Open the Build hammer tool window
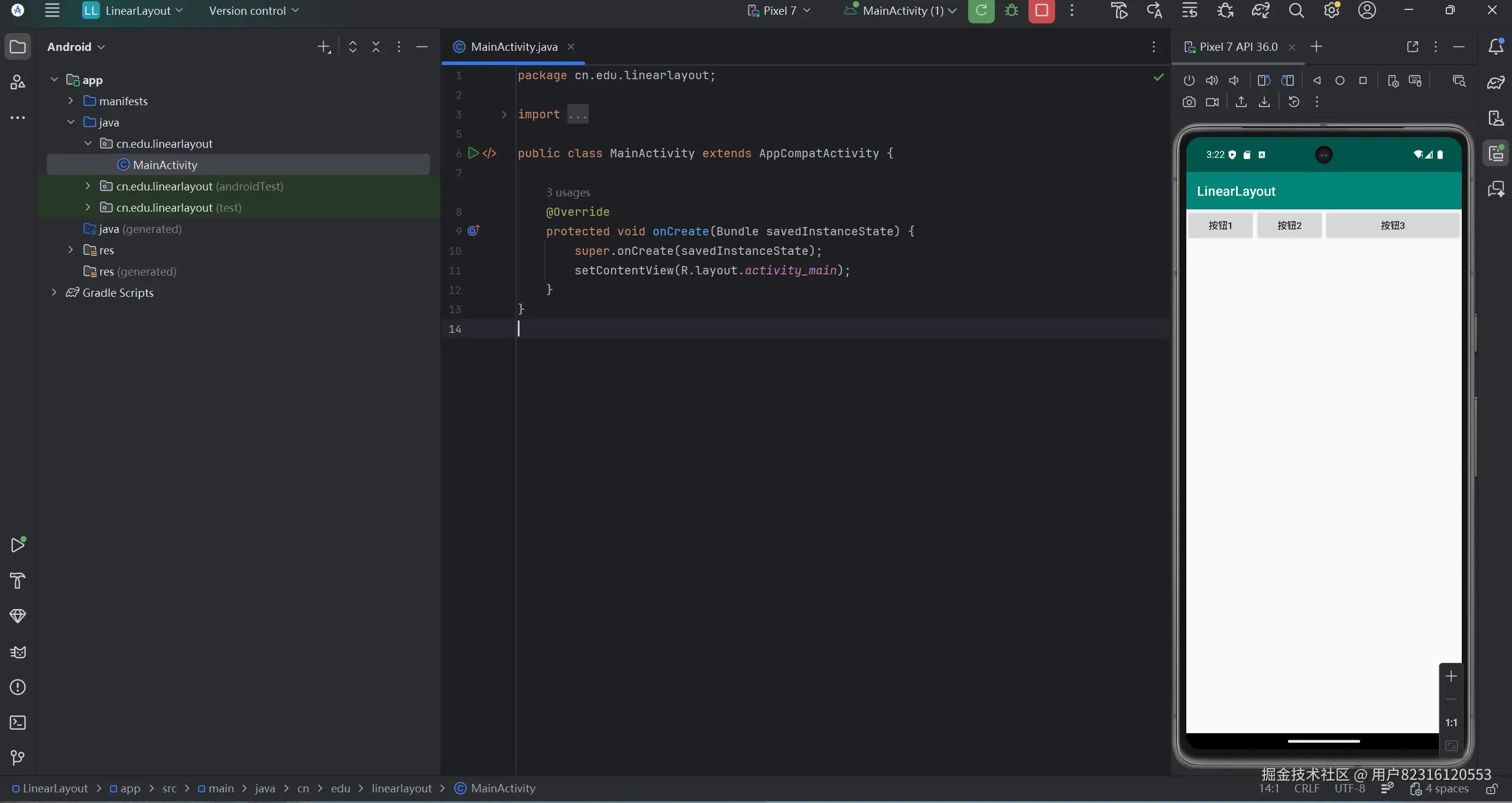 pos(18,581)
